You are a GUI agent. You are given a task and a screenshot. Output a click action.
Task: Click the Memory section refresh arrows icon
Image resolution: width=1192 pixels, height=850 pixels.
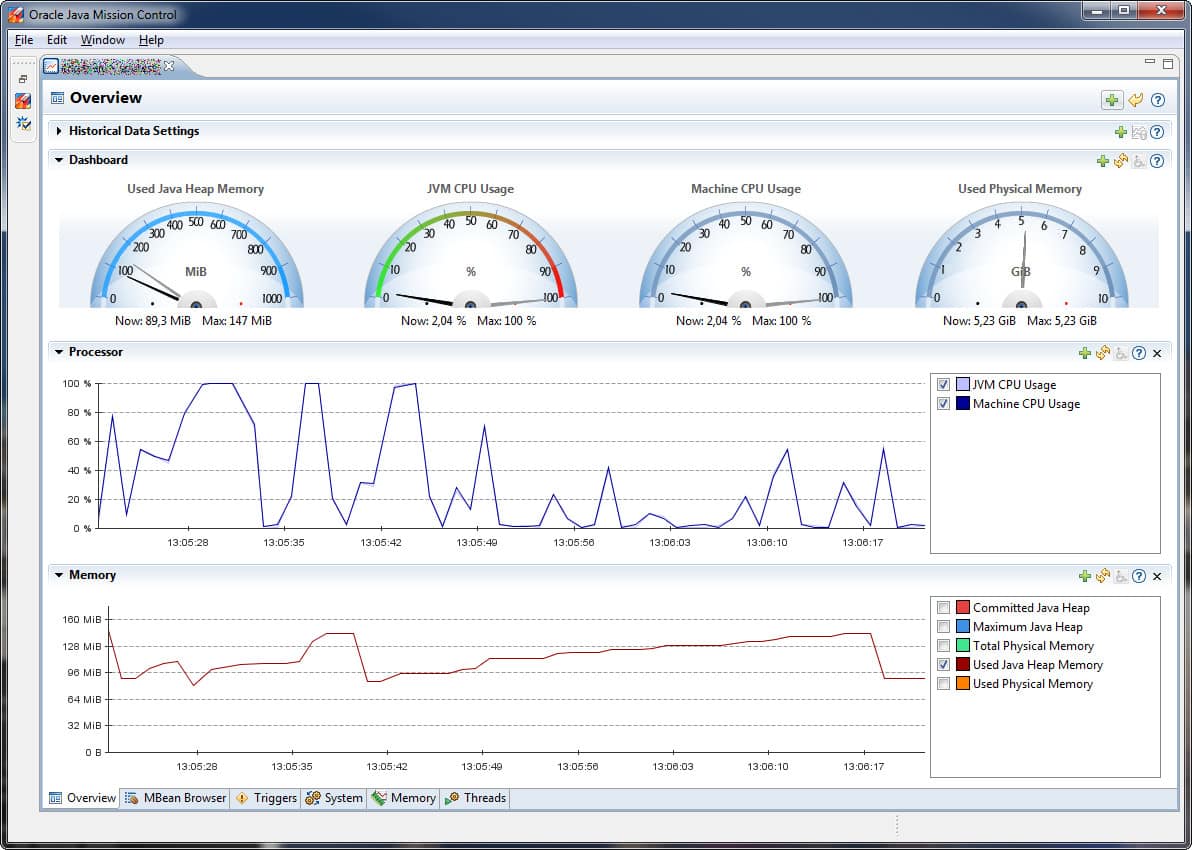(x=1102, y=576)
